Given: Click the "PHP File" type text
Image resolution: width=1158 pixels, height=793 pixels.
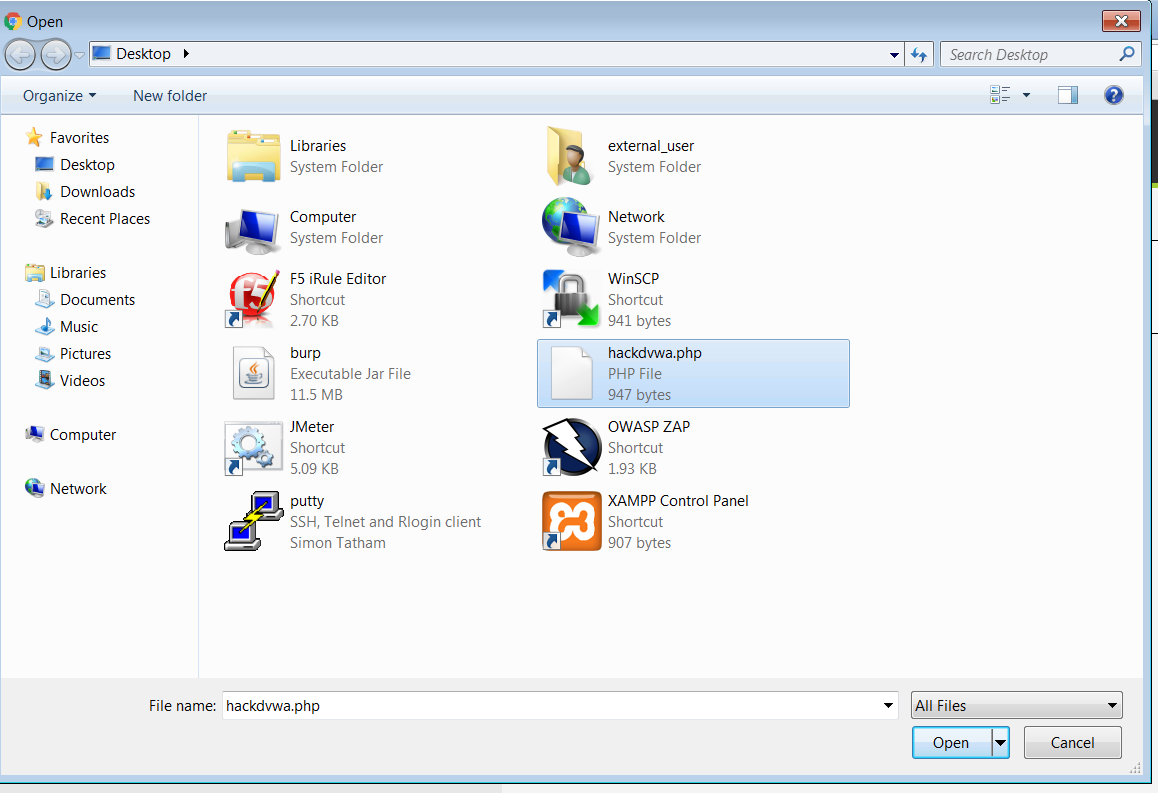Looking at the screenshot, I should 634,374.
